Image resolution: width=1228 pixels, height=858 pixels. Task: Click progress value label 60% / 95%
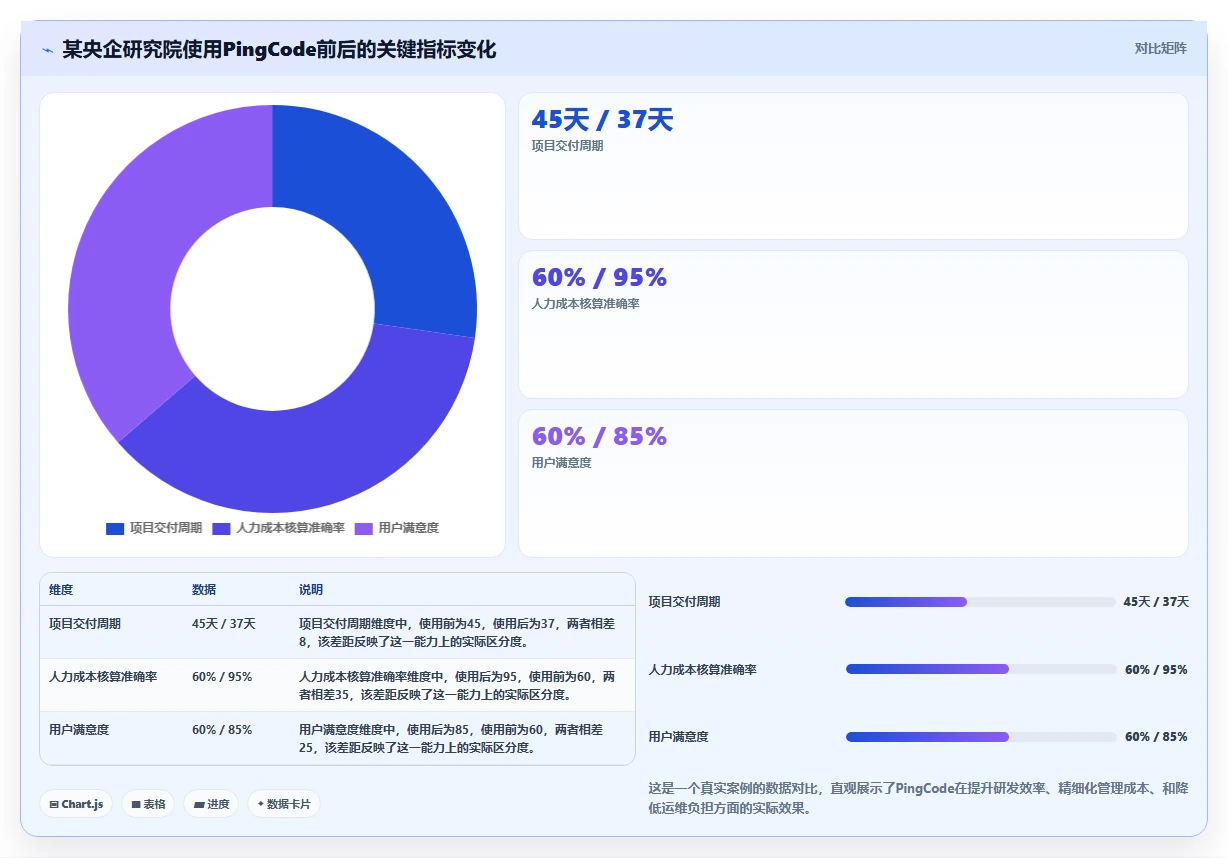1156,669
